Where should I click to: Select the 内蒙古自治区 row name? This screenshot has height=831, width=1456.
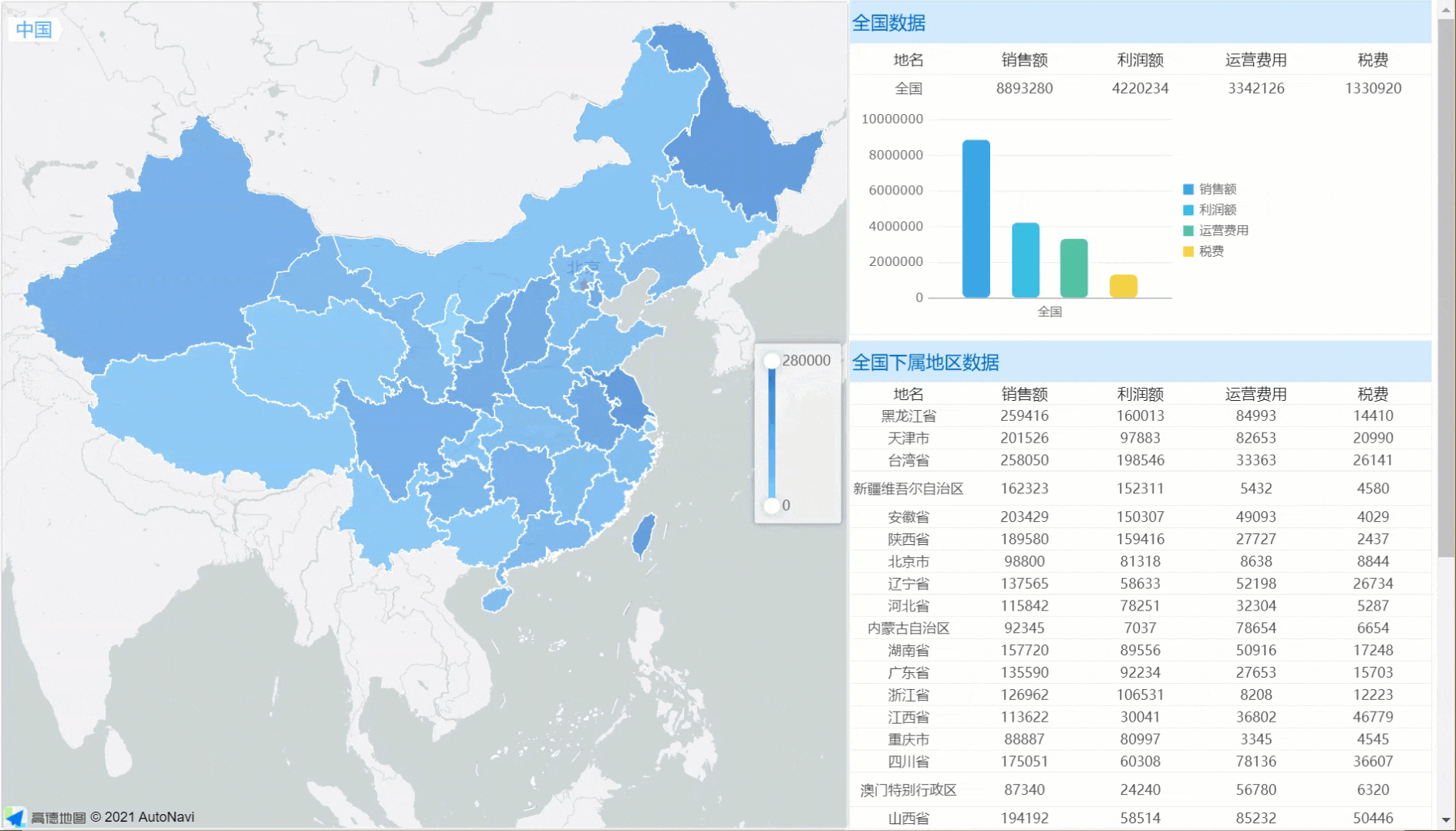pos(908,628)
